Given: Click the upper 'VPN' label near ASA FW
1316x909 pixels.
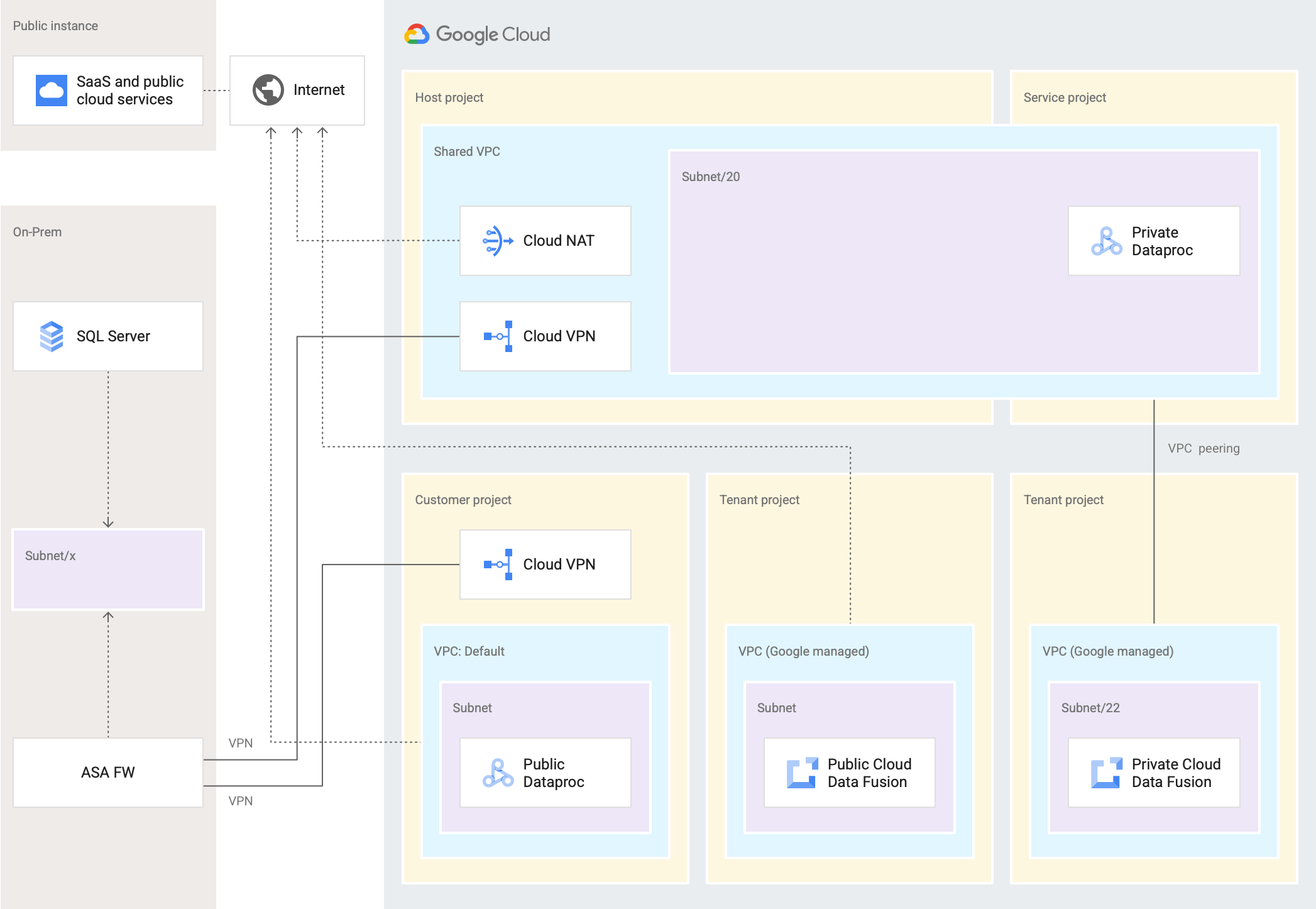Looking at the screenshot, I should [x=241, y=743].
